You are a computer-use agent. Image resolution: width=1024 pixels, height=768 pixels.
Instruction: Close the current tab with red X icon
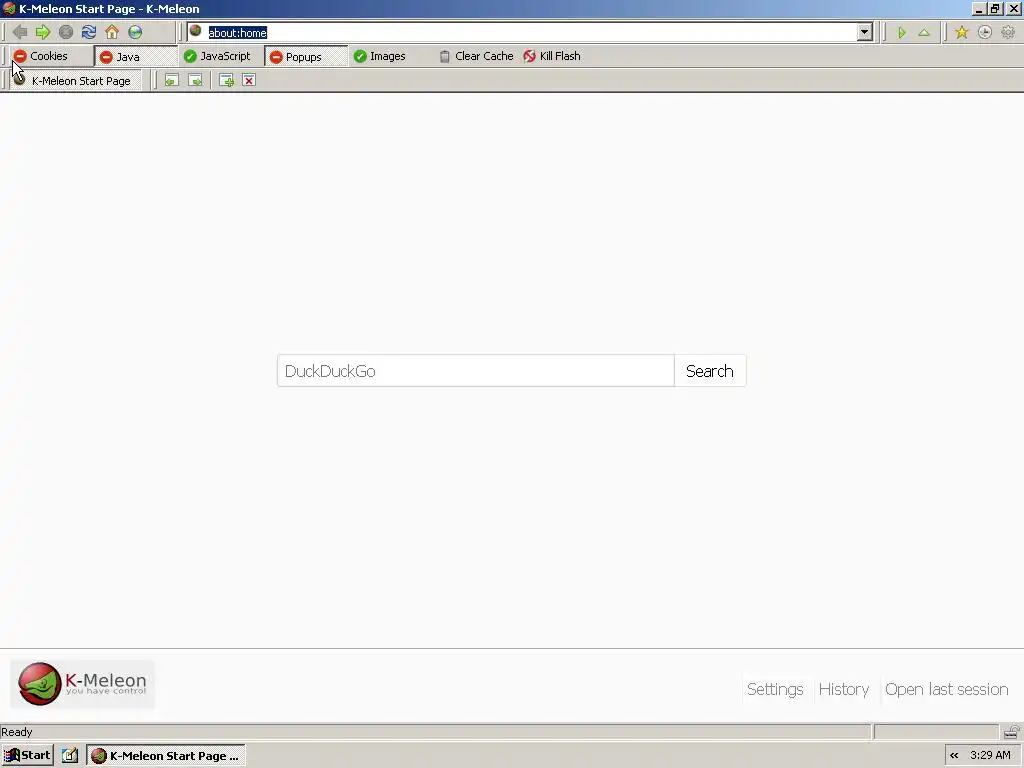click(x=249, y=80)
